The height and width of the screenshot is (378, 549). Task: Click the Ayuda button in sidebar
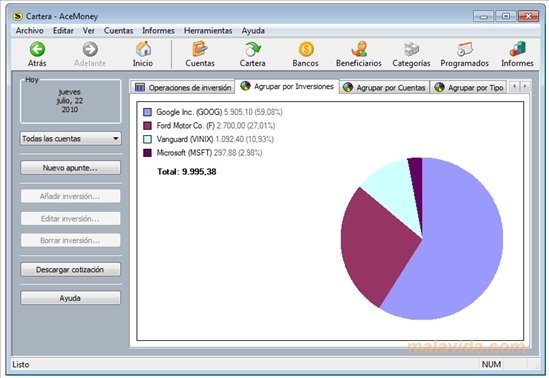click(70, 298)
